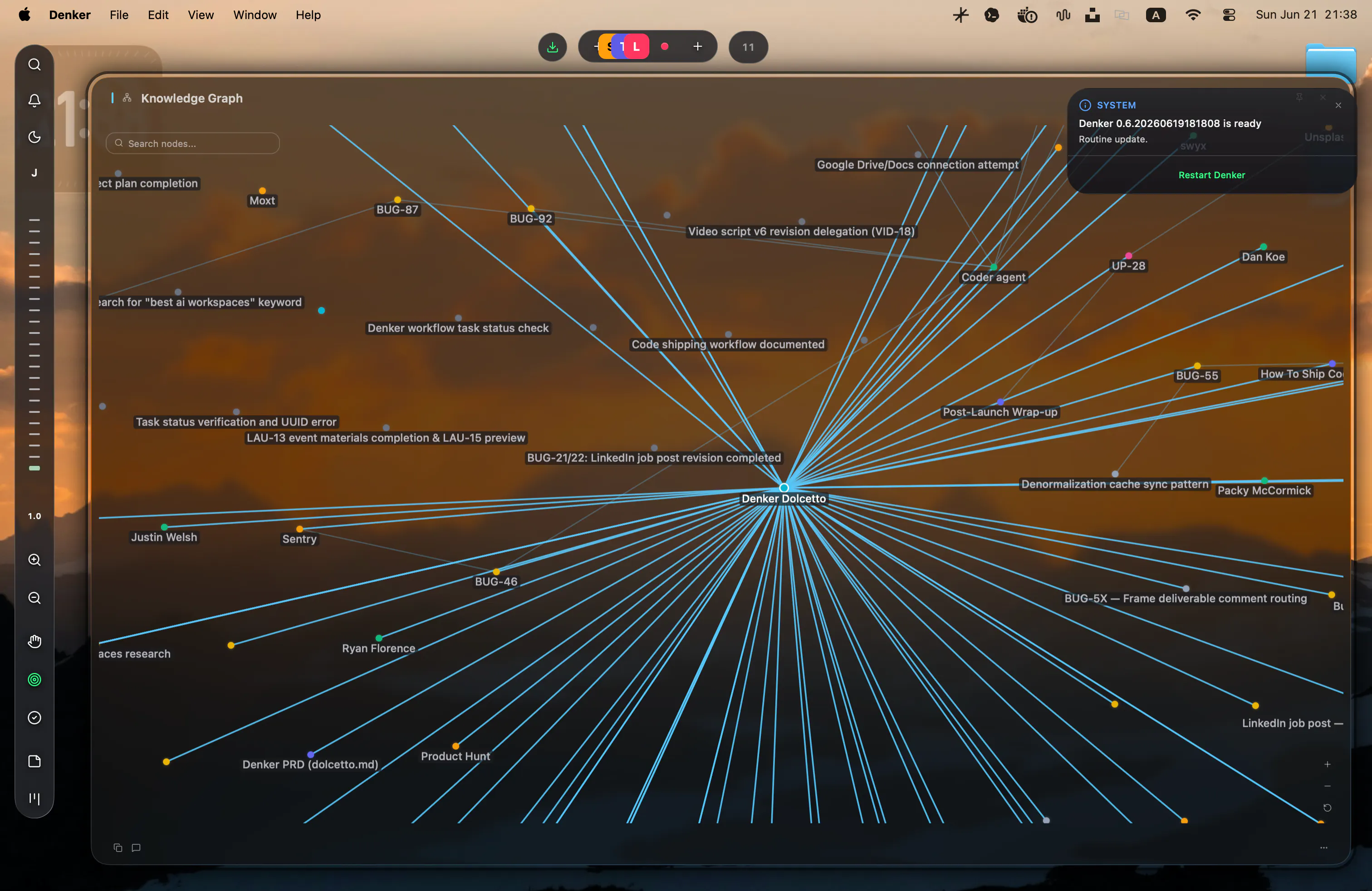Zoom out with the sidebar magnifier minus

coord(34,598)
